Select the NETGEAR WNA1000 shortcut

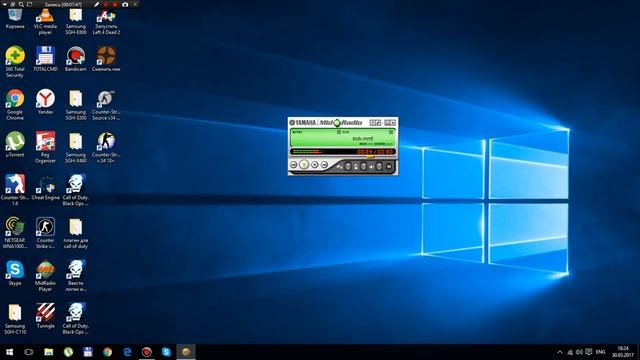point(15,233)
